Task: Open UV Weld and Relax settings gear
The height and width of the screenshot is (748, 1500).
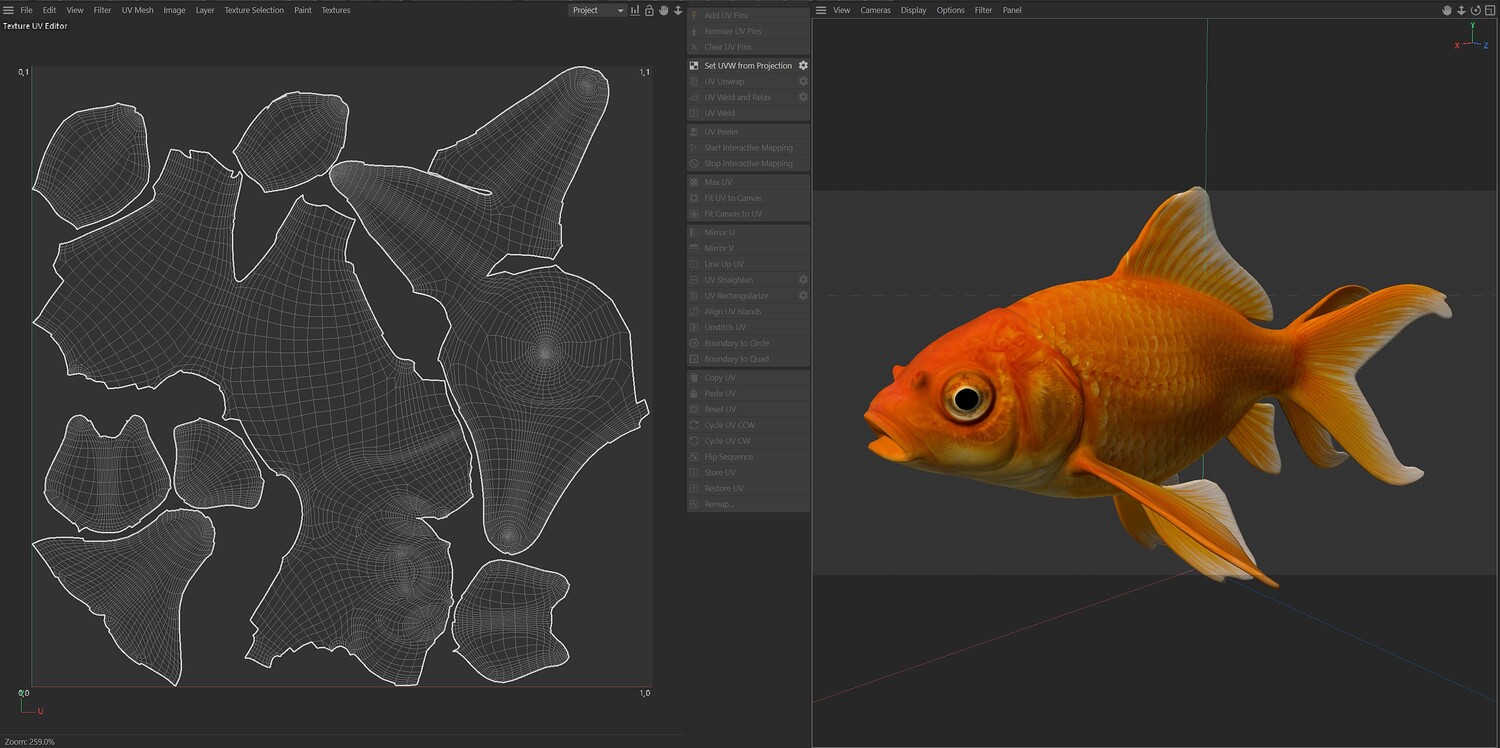Action: click(x=803, y=97)
